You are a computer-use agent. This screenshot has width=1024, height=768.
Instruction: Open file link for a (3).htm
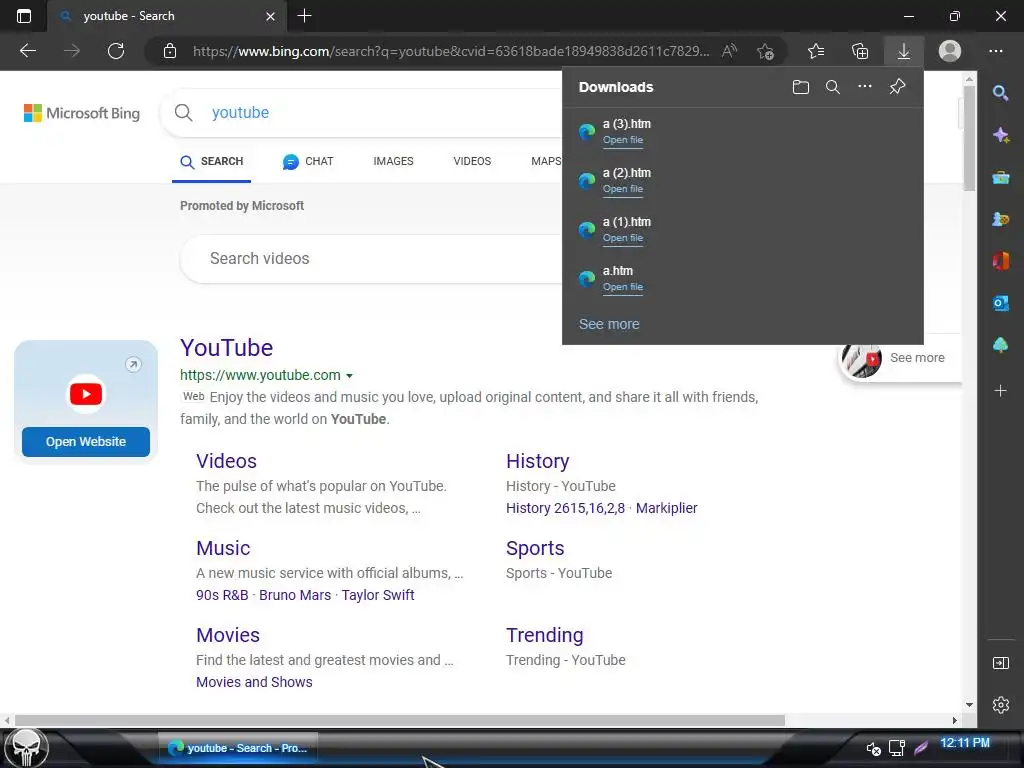622,140
